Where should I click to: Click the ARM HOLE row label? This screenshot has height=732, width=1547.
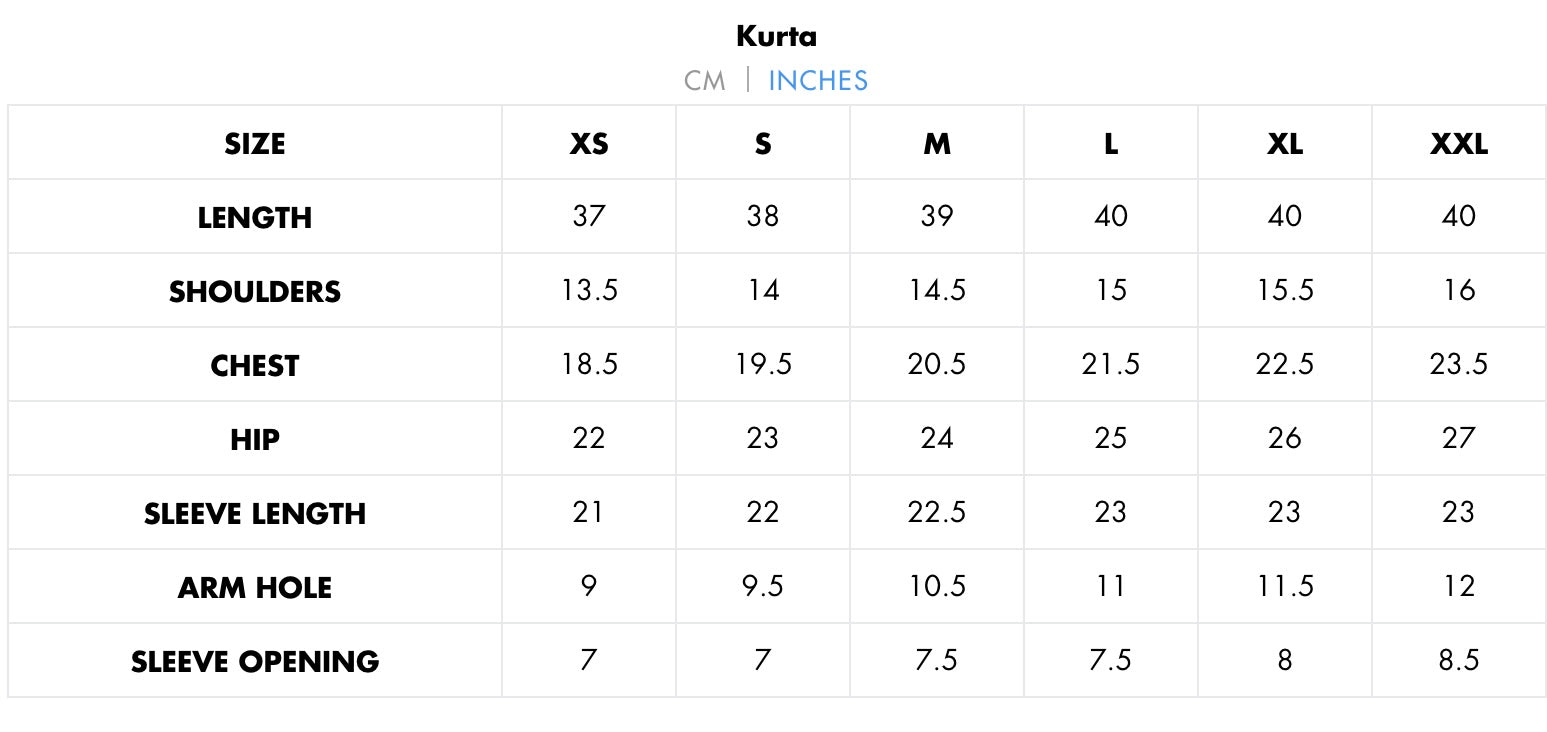click(255, 588)
